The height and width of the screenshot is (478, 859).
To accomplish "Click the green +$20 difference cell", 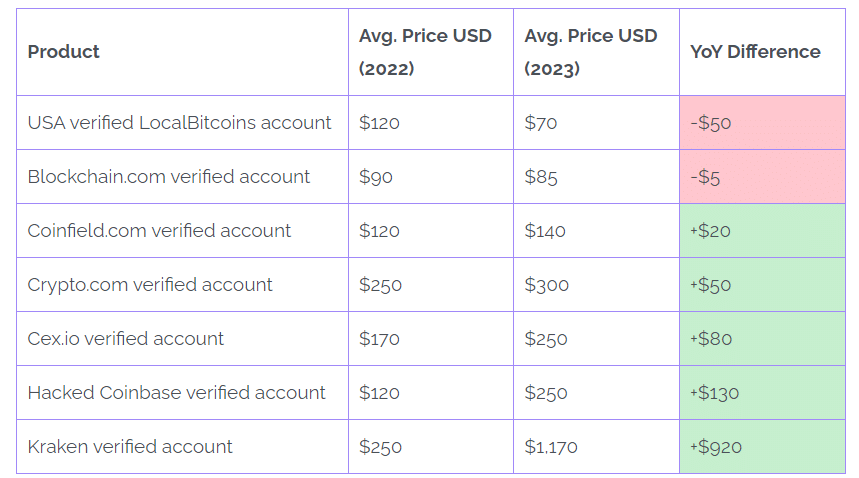I will point(711,231).
